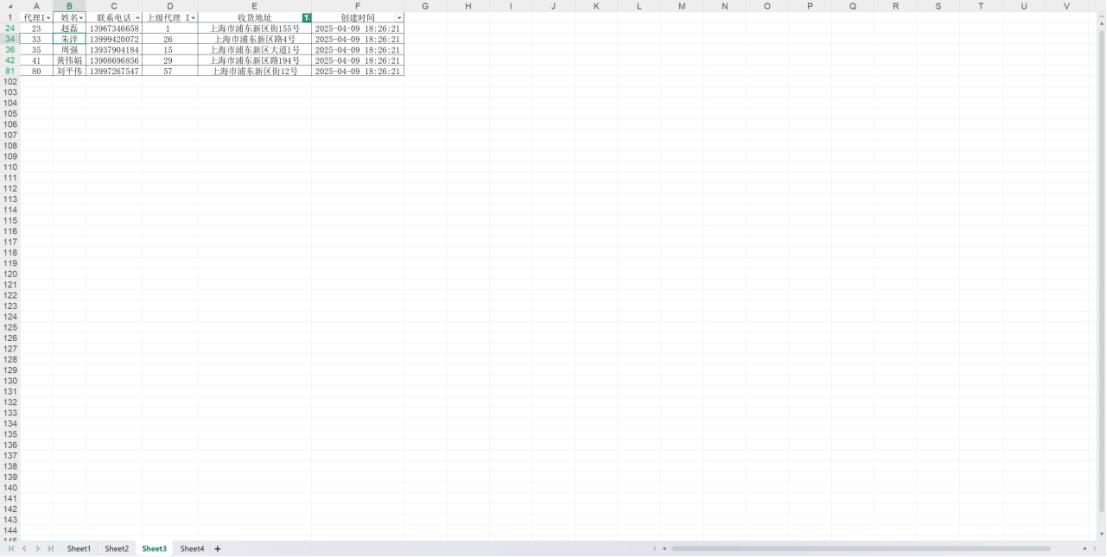Click the horizontal scrollbar thumb

[861, 549]
